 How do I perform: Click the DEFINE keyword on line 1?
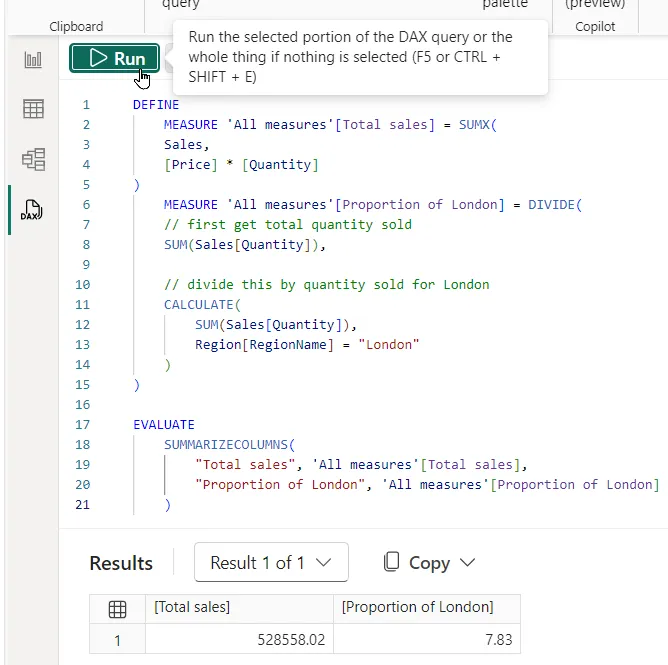click(x=156, y=104)
